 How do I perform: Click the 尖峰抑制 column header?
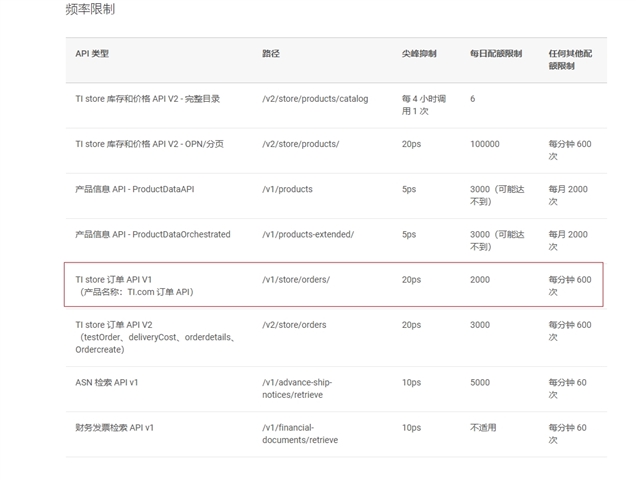pyautogui.click(x=419, y=54)
